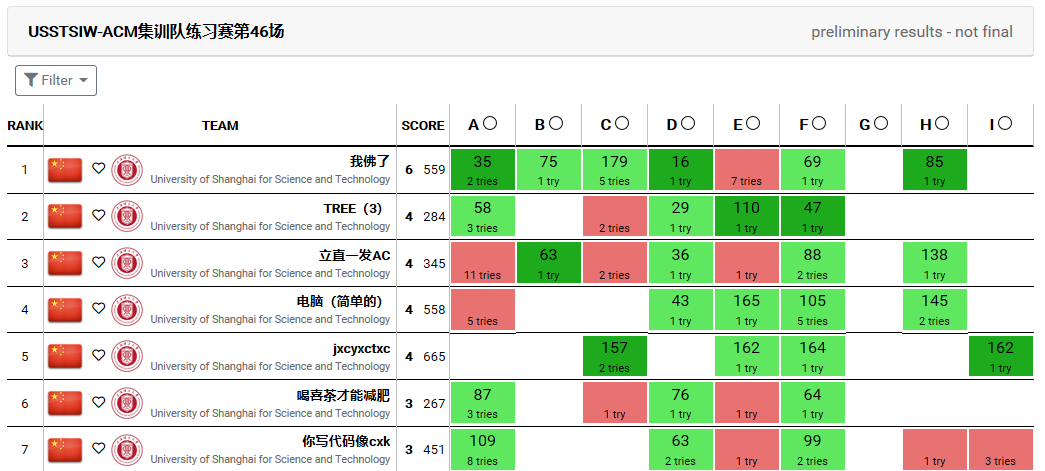Click the circle icon beside problem I
Image resolution: width=1045 pixels, height=471 pixels.
pos(1005,124)
